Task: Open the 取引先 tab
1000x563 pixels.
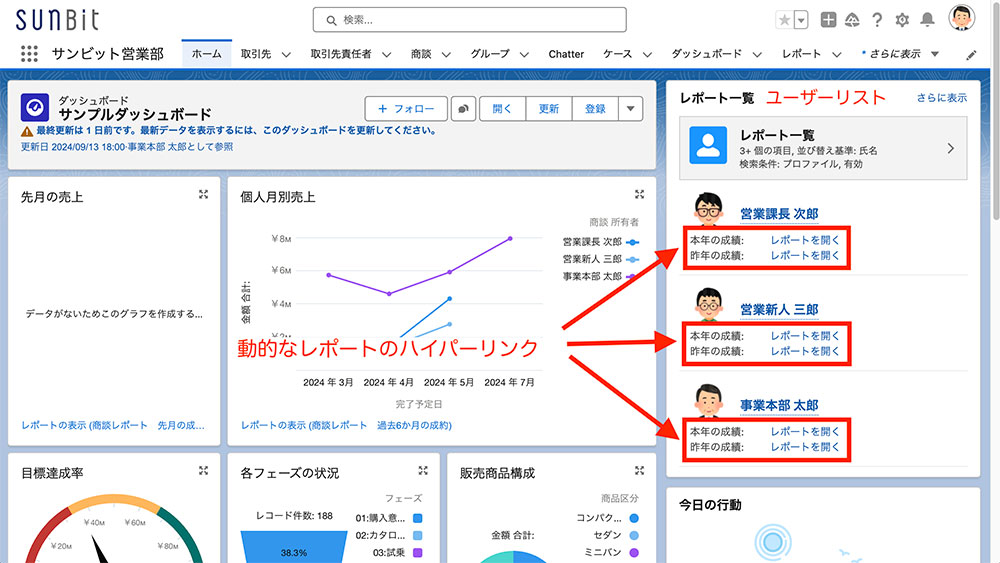Action: (x=256, y=54)
